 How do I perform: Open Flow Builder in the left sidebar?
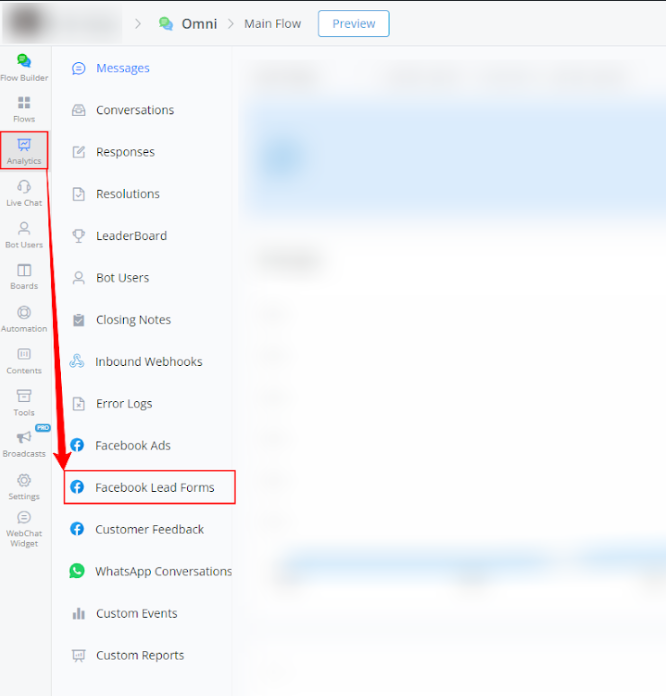tap(24, 67)
